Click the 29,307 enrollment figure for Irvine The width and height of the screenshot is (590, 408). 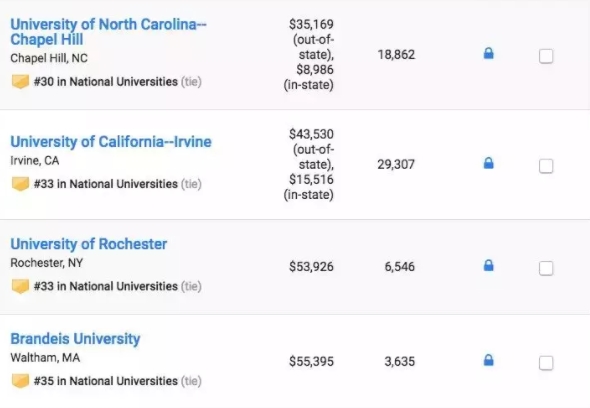[x=396, y=164]
